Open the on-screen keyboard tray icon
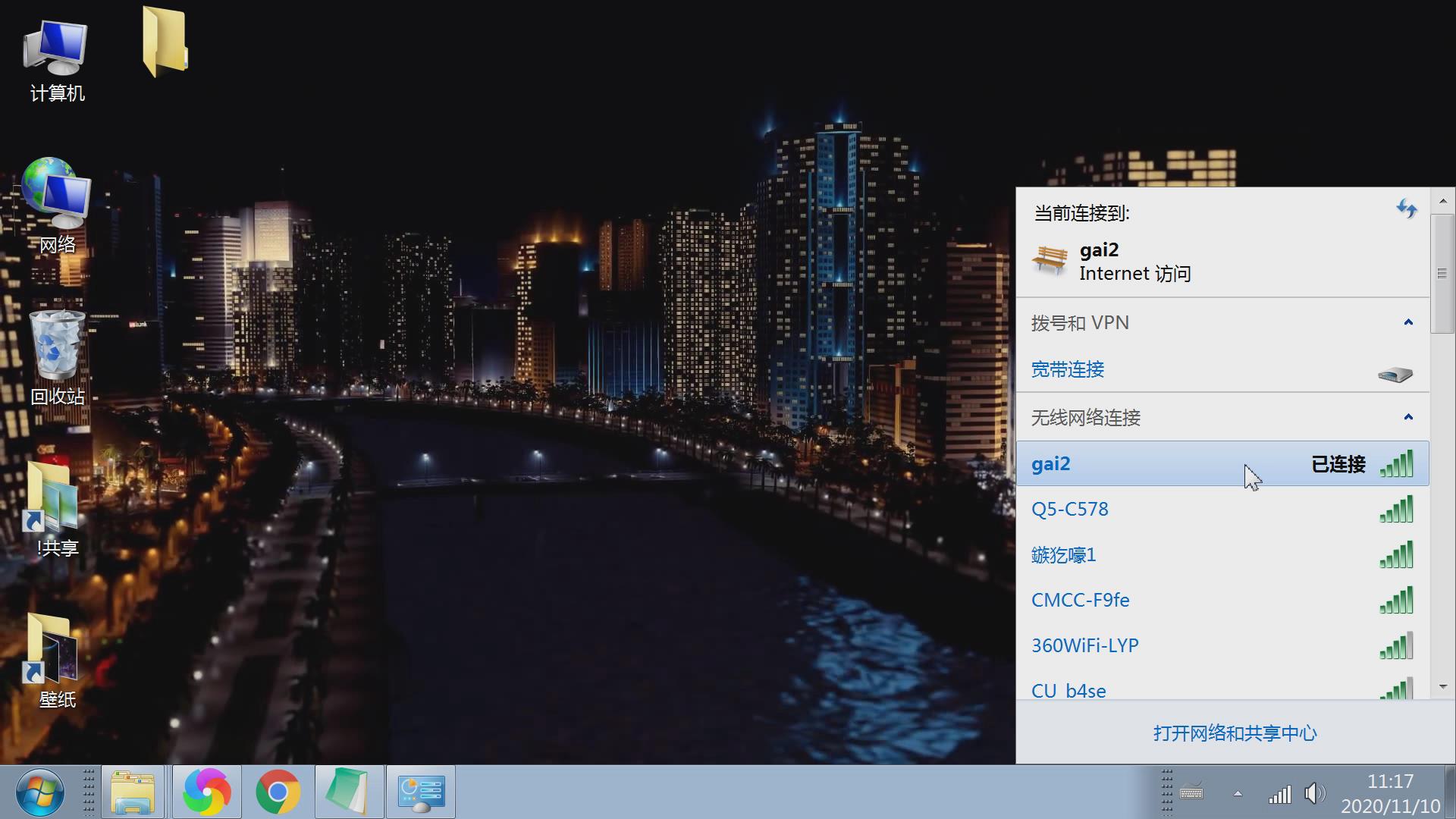 [x=1191, y=793]
